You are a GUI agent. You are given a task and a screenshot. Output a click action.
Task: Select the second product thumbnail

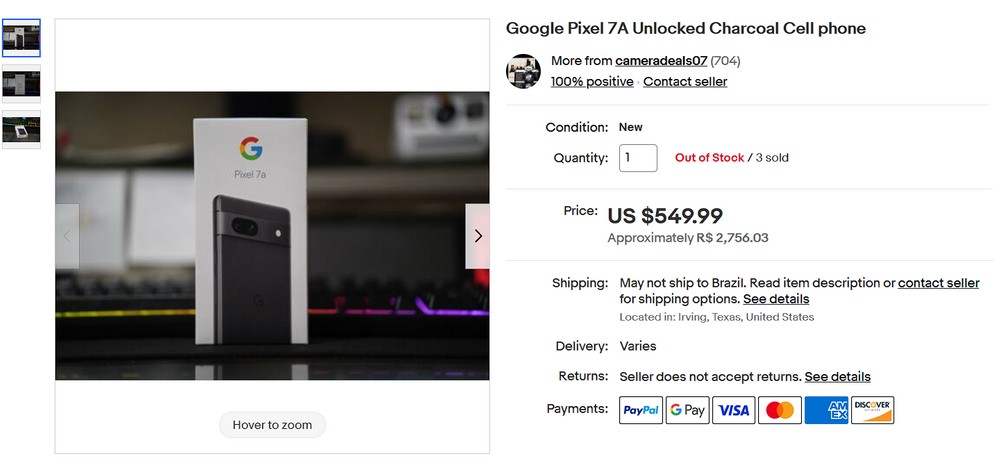(x=21, y=83)
